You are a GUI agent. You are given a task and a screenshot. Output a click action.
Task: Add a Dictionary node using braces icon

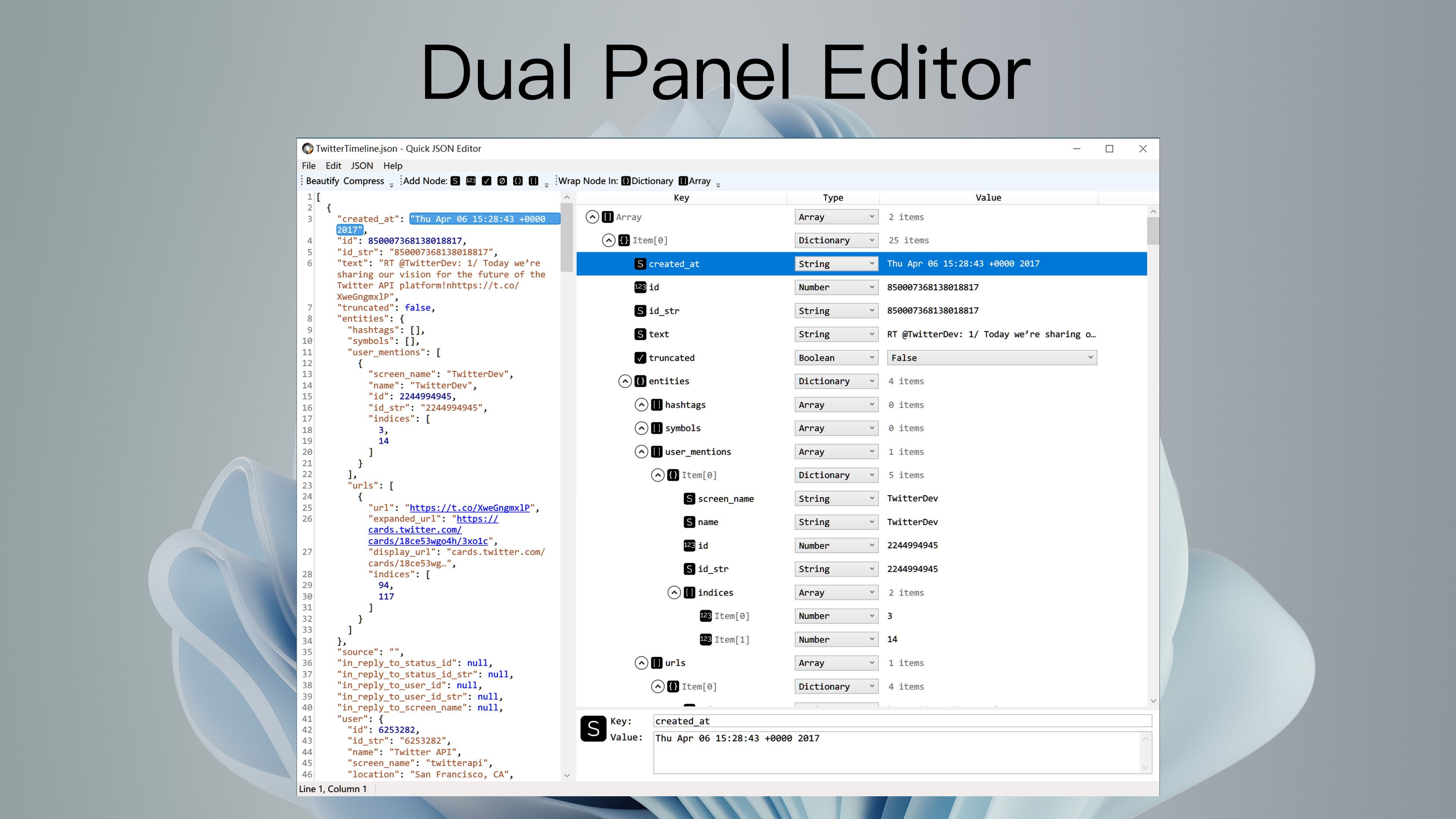[x=518, y=181]
